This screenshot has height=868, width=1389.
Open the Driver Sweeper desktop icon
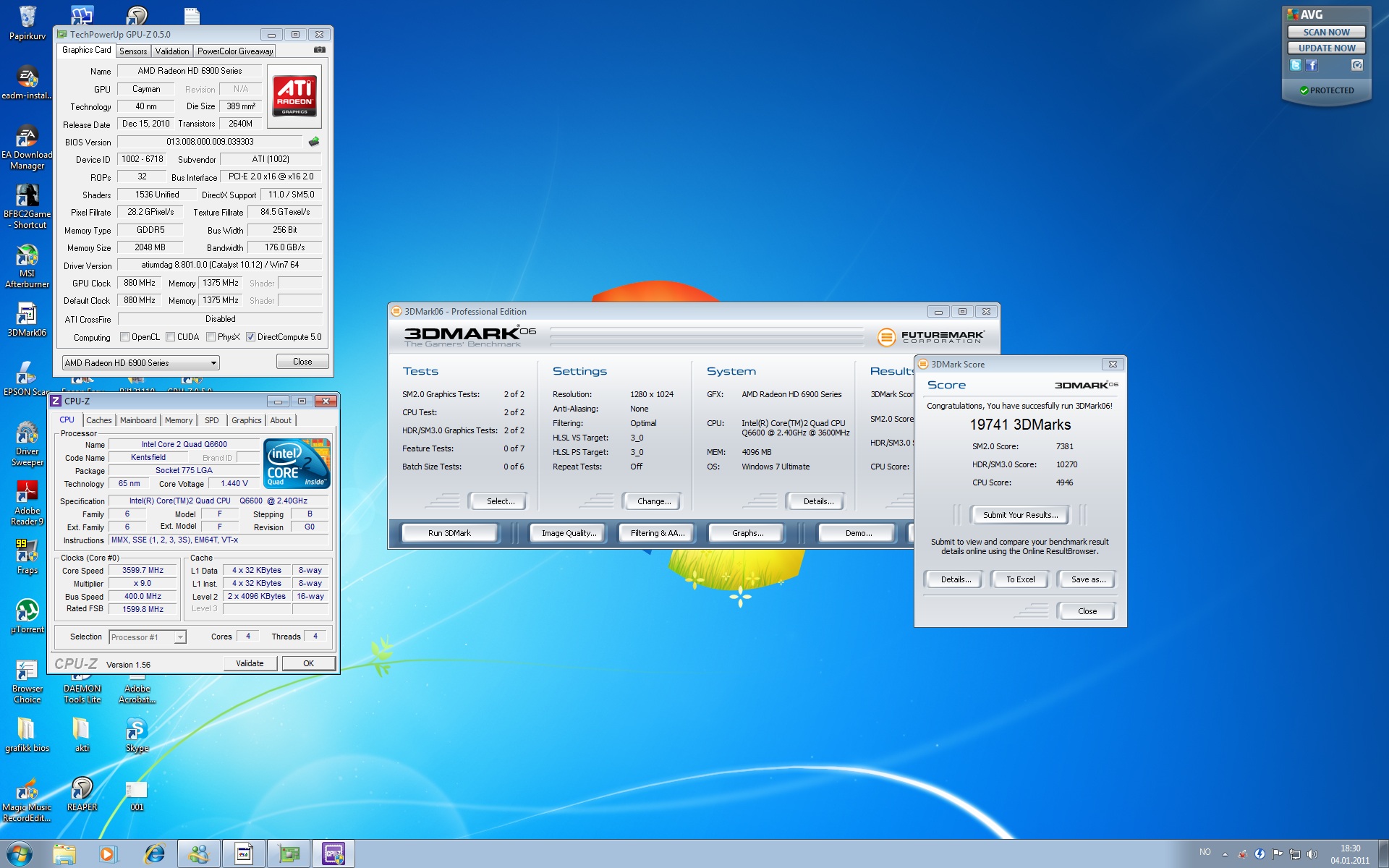pos(27,444)
